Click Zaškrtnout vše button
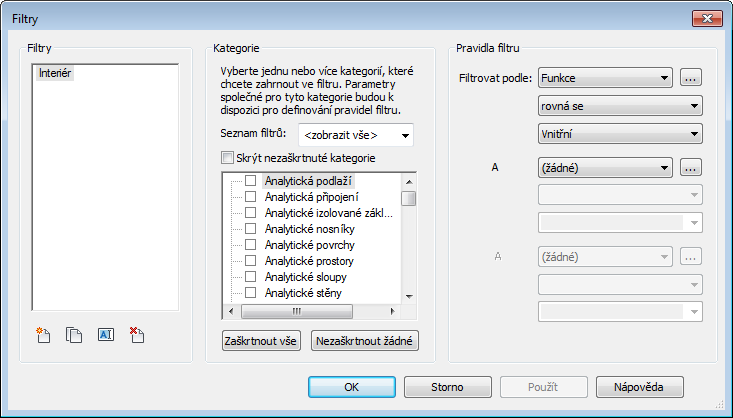The image size is (733, 418). [260, 341]
